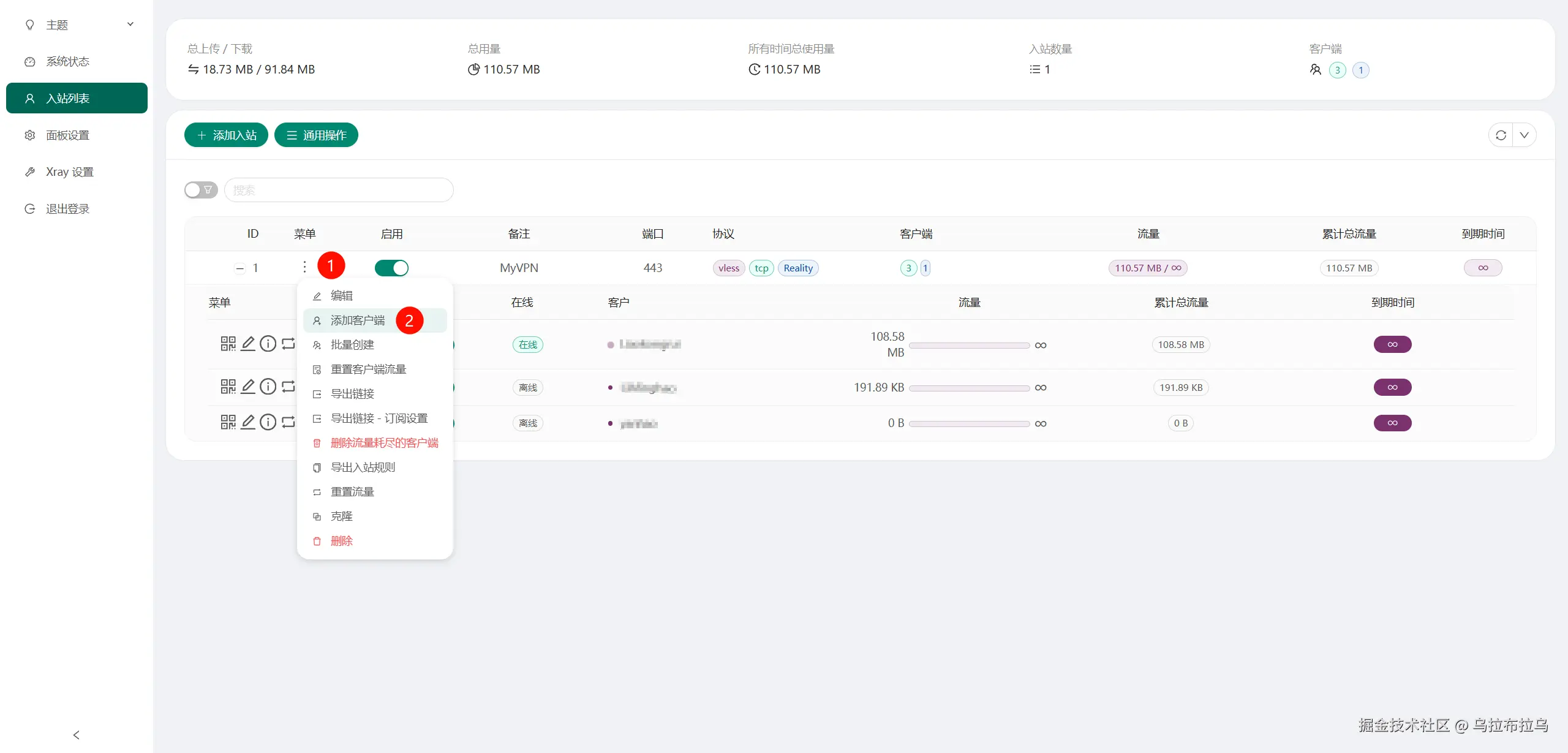Screen dimensions: 1568x753
Task: Click the 添加入站 button
Action: [x=226, y=135]
